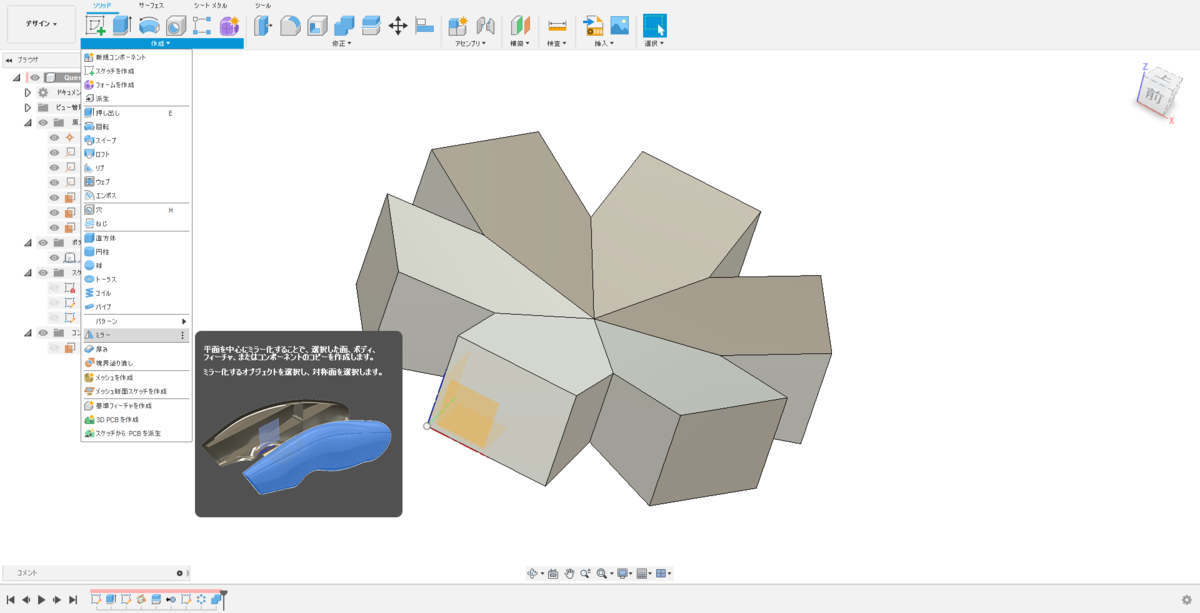
Task: Choose ミラー from Create menu
Action: click(136, 335)
